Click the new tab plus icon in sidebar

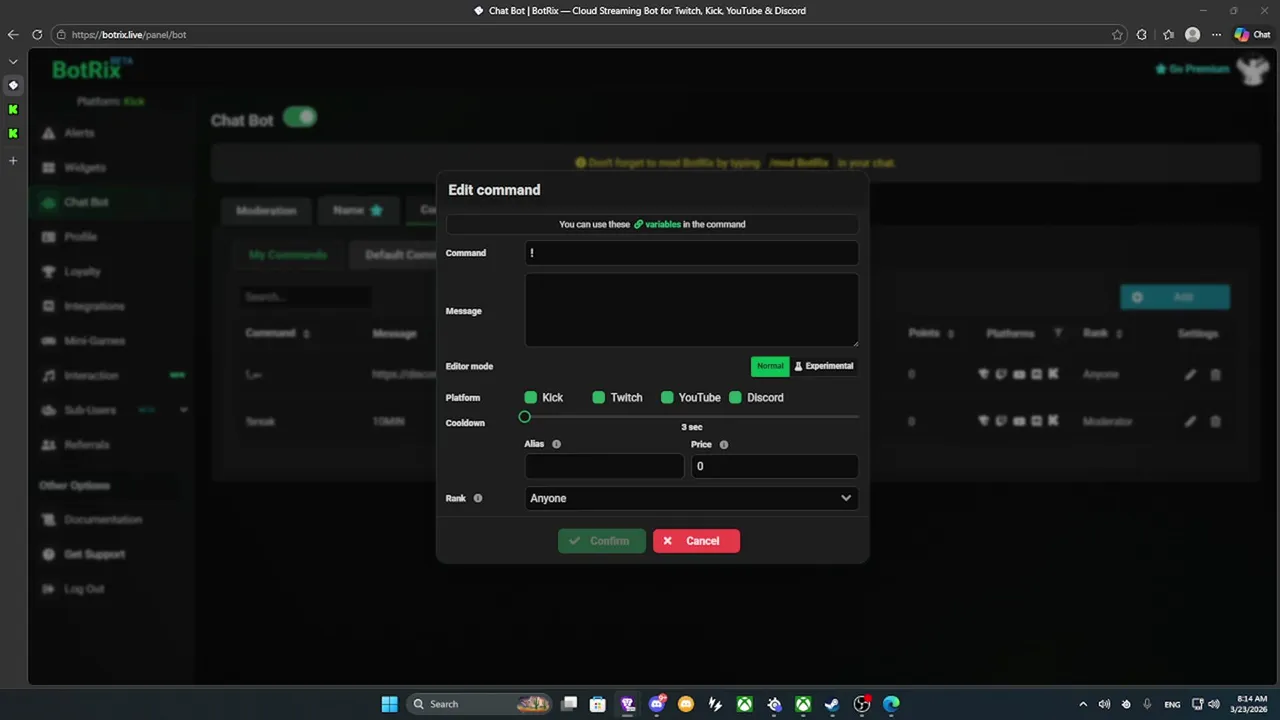click(x=13, y=160)
